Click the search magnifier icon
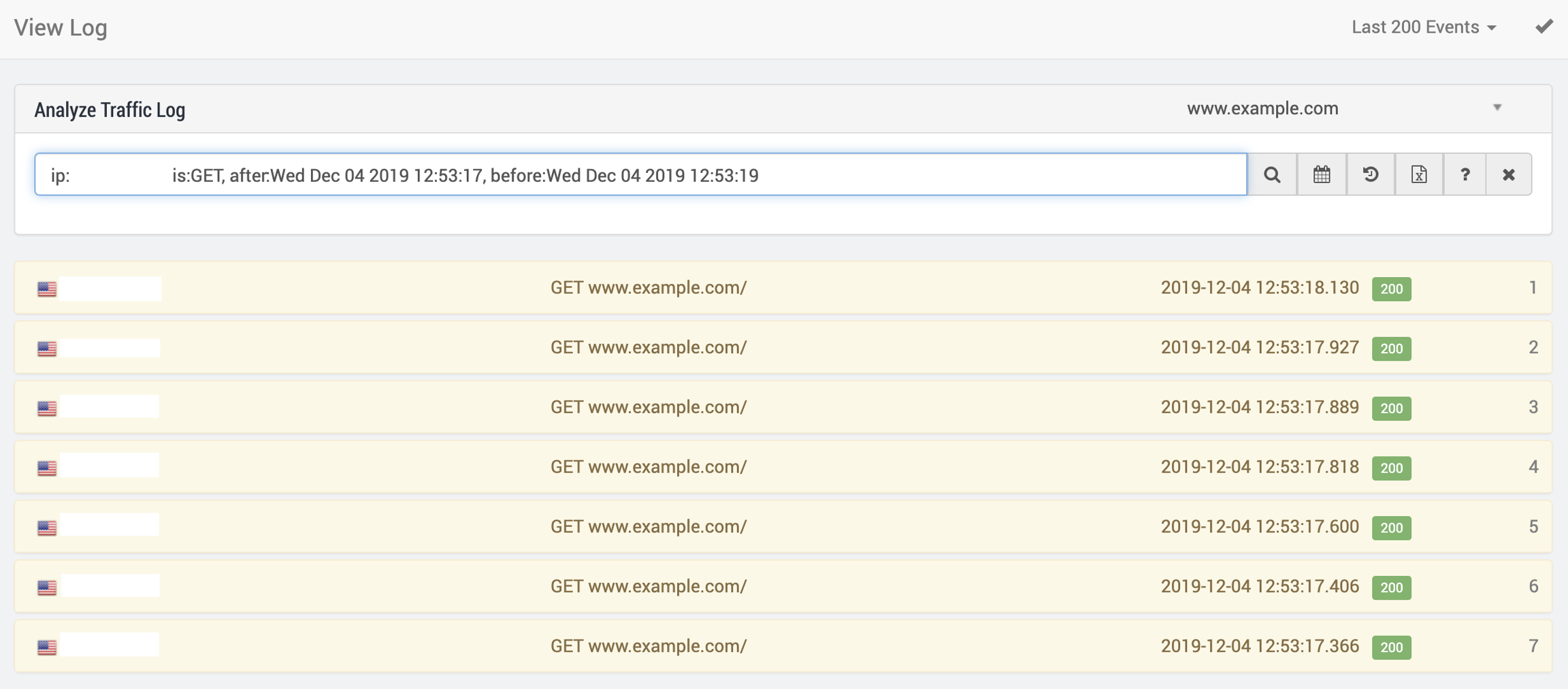Image resolution: width=1568 pixels, height=689 pixels. tap(1272, 175)
